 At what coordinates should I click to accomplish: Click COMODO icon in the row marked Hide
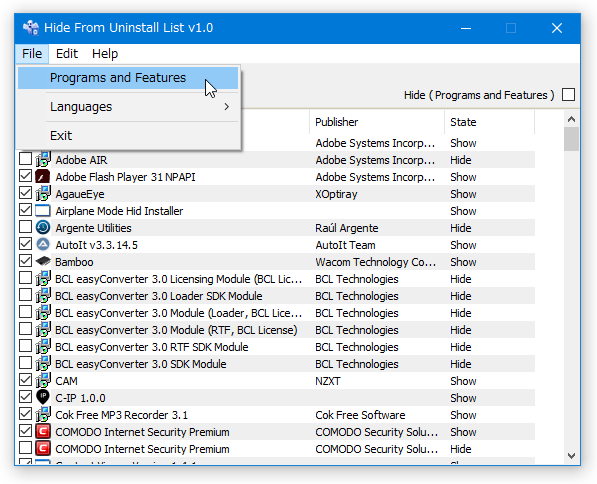click(43, 449)
